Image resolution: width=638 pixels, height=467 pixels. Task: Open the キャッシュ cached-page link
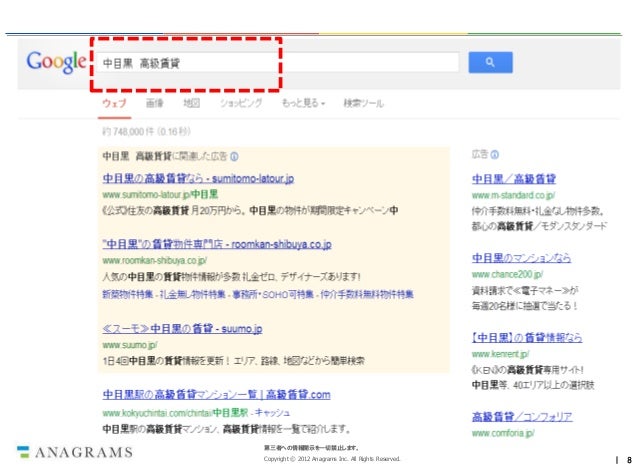[272, 413]
